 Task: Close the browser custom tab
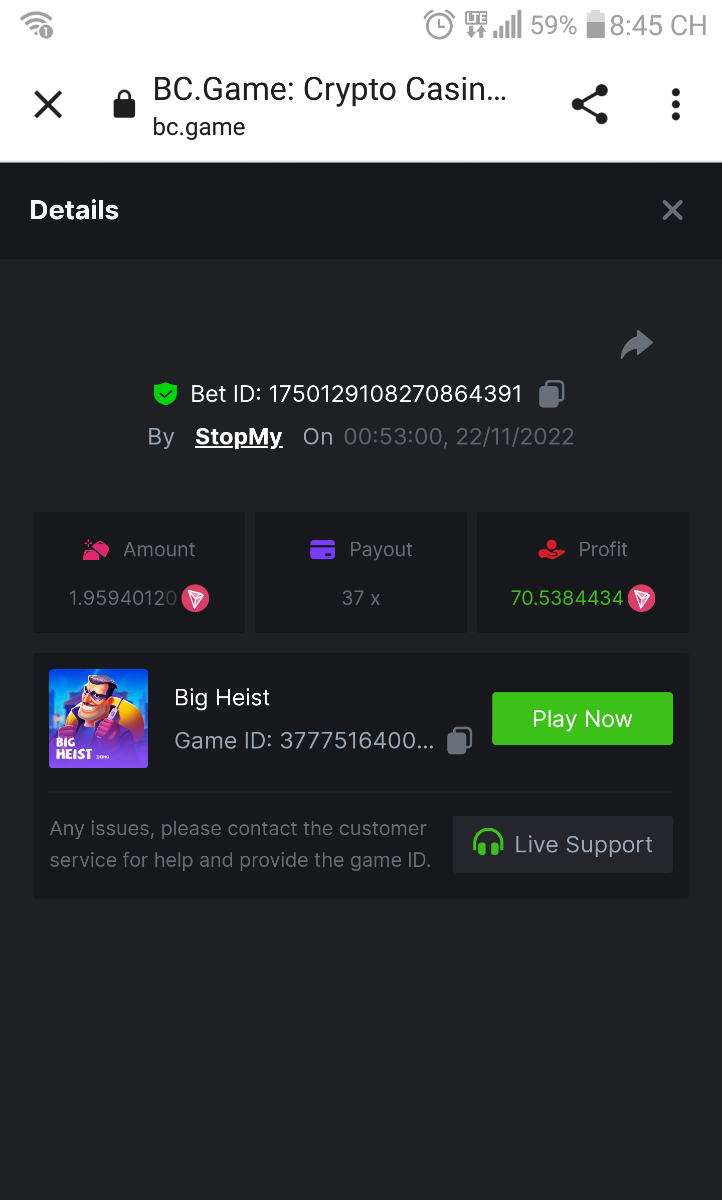coord(48,104)
